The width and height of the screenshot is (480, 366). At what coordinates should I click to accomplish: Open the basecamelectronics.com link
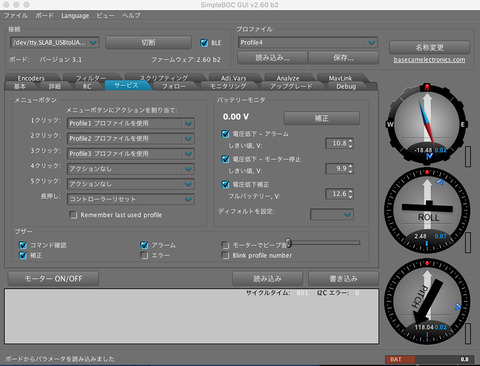tap(429, 60)
